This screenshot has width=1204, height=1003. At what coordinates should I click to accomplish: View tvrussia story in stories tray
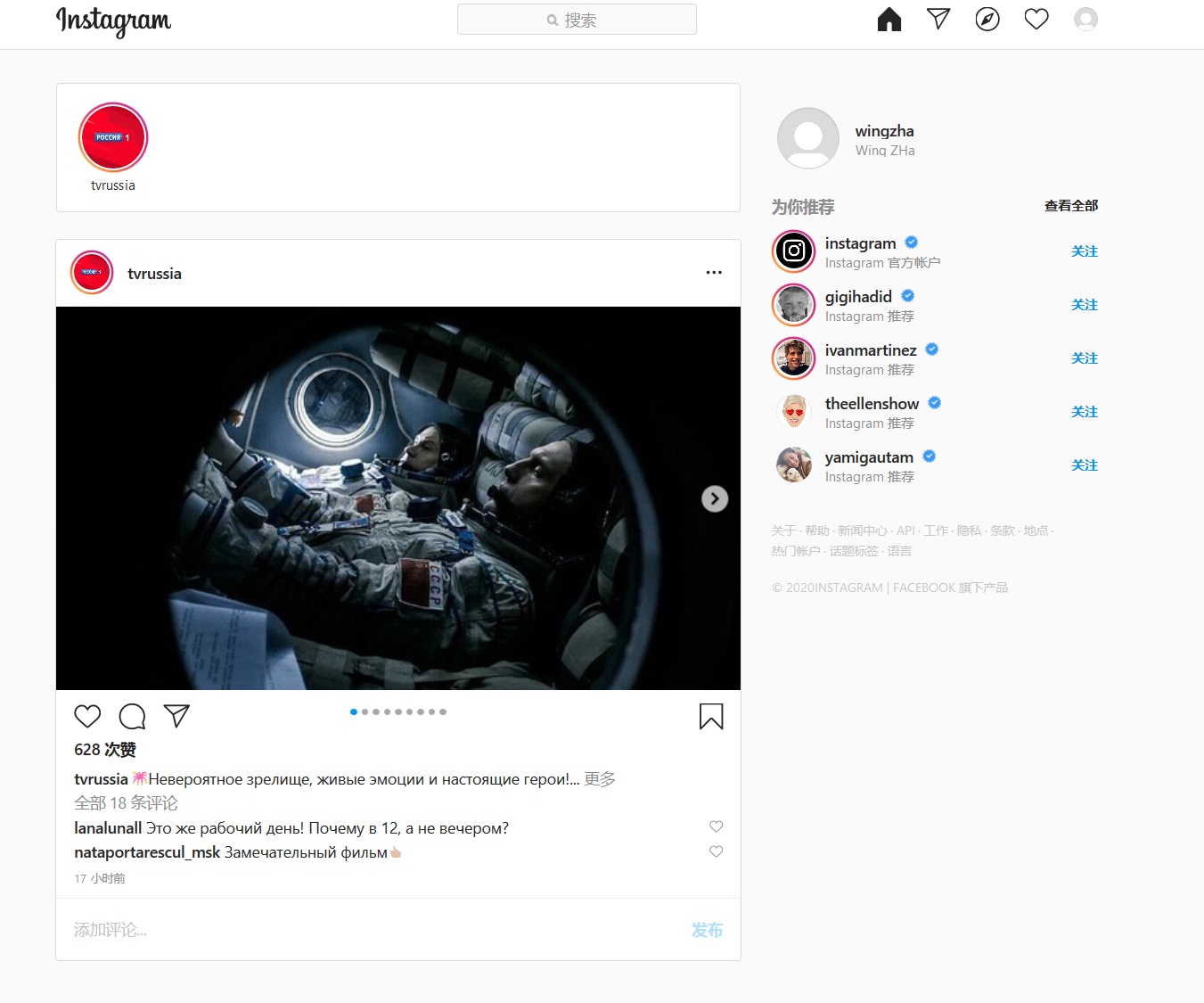pos(113,147)
